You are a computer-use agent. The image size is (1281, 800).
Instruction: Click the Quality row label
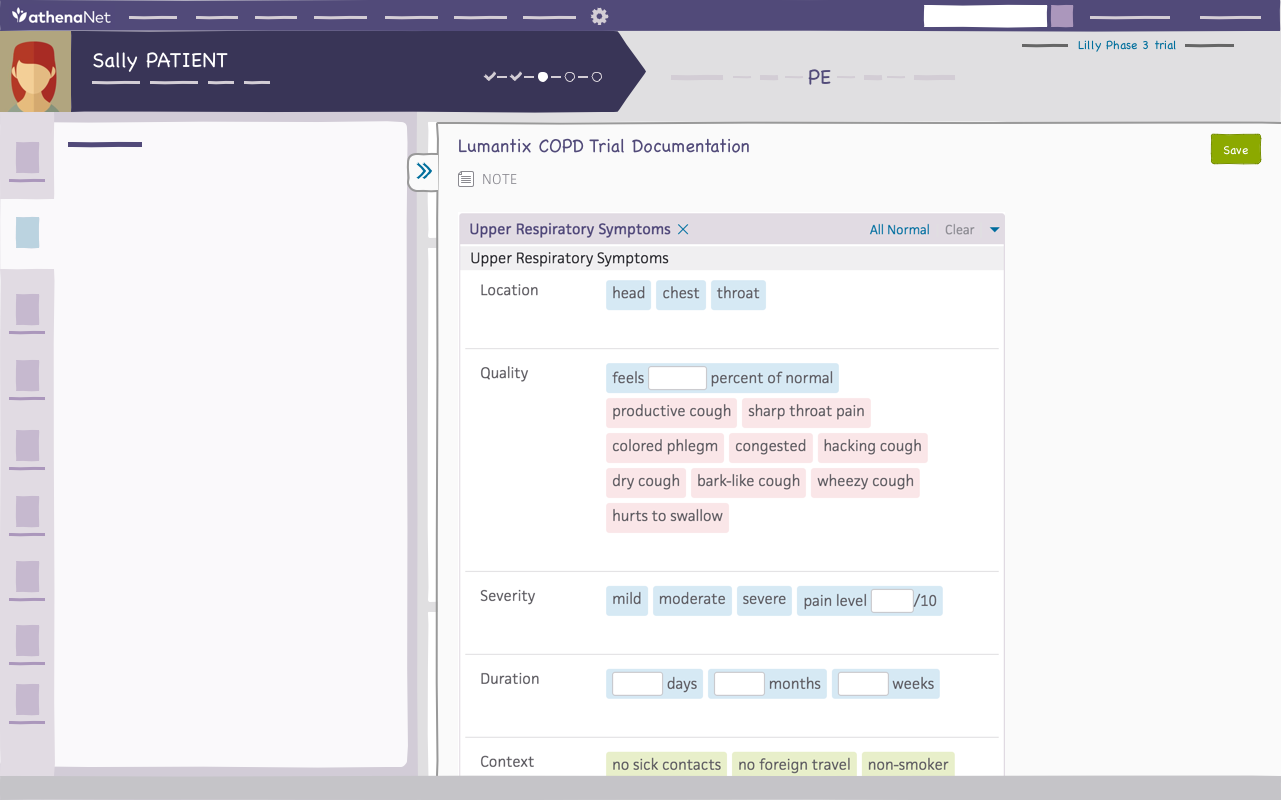coord(504,373)
